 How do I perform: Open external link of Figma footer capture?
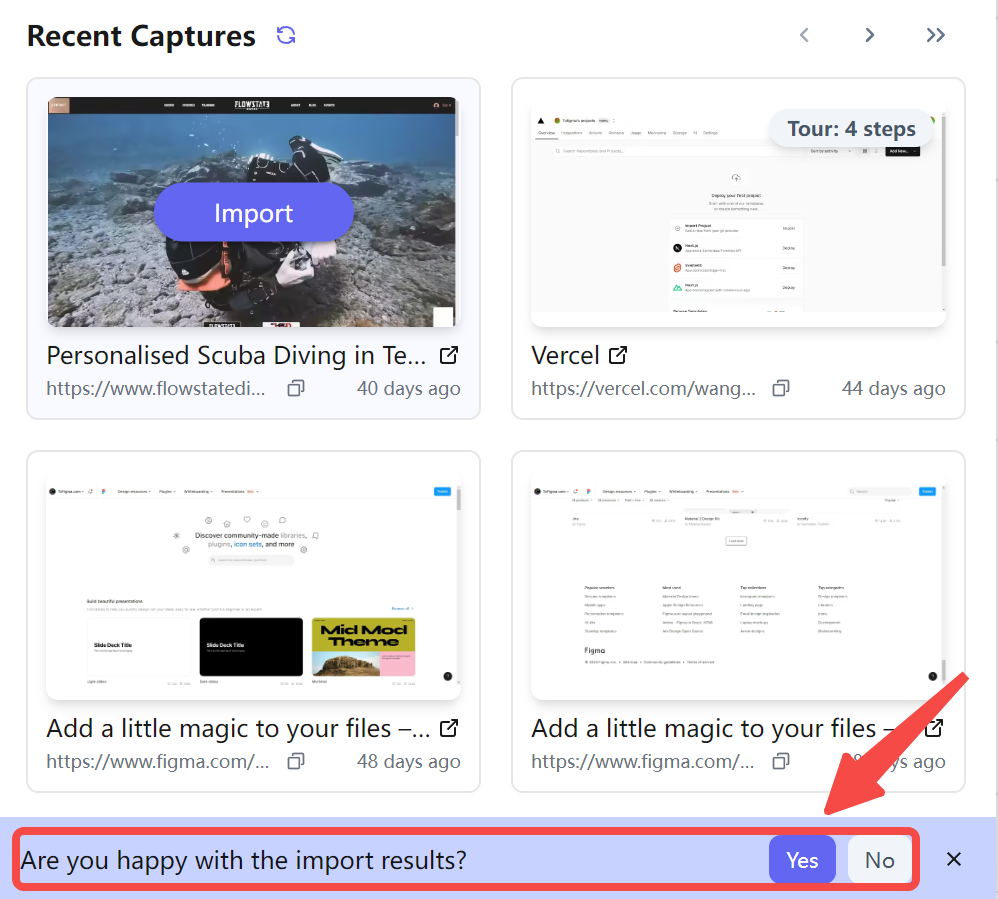coord(934,728)
